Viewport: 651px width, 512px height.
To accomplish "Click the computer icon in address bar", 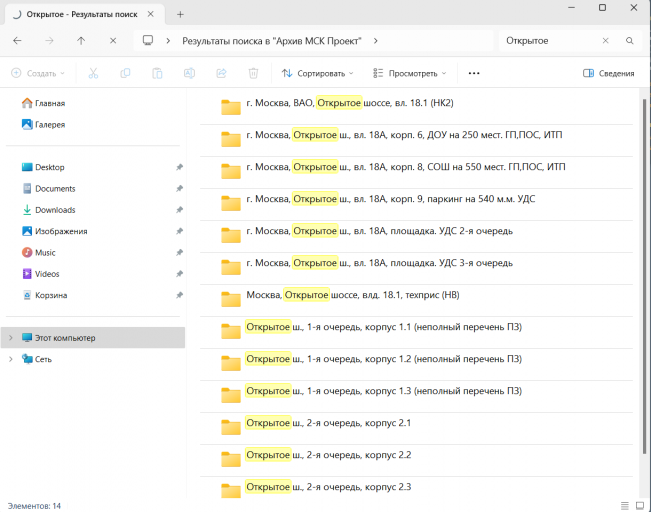I will [x=148, y=40].
